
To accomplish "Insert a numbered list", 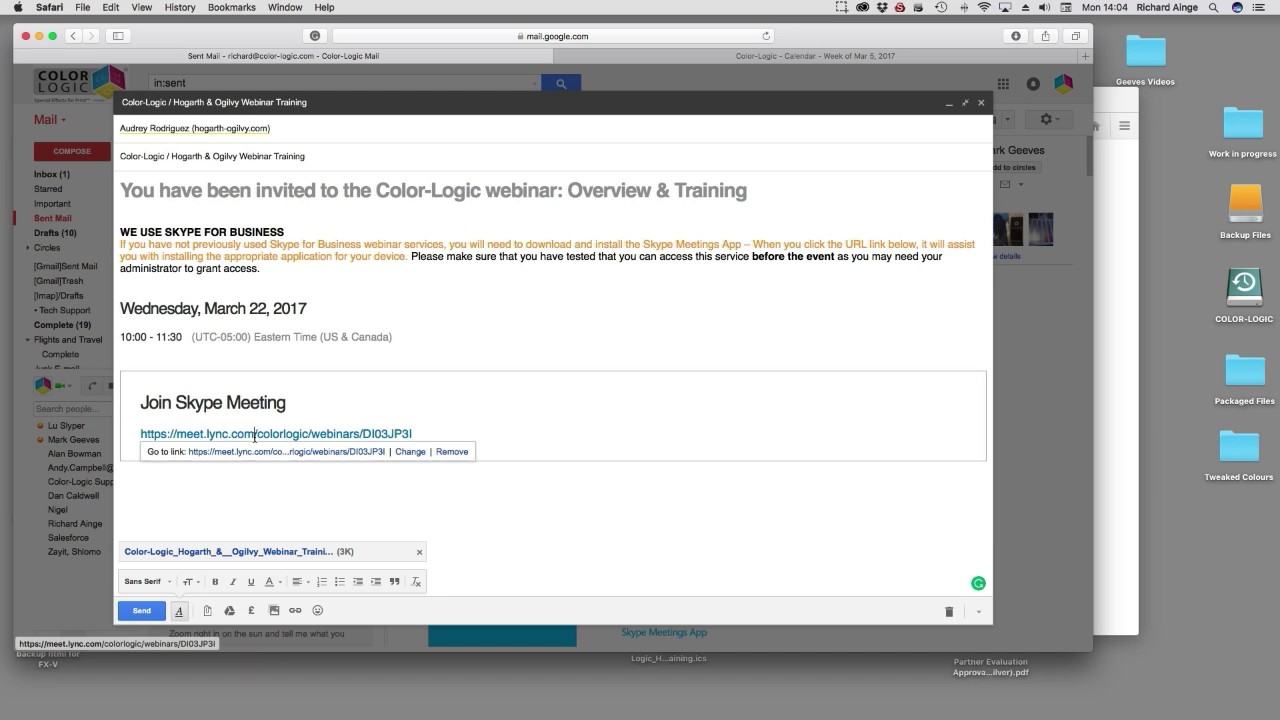I will [322, 582].
